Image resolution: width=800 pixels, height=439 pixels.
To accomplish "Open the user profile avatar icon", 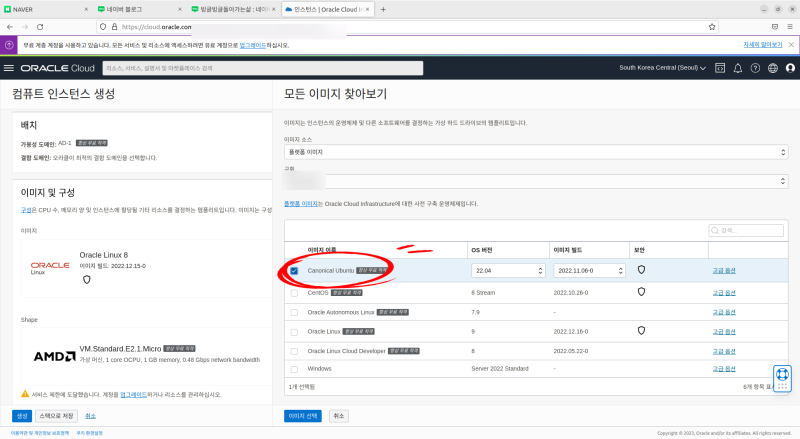I will [x=790, y=68].
